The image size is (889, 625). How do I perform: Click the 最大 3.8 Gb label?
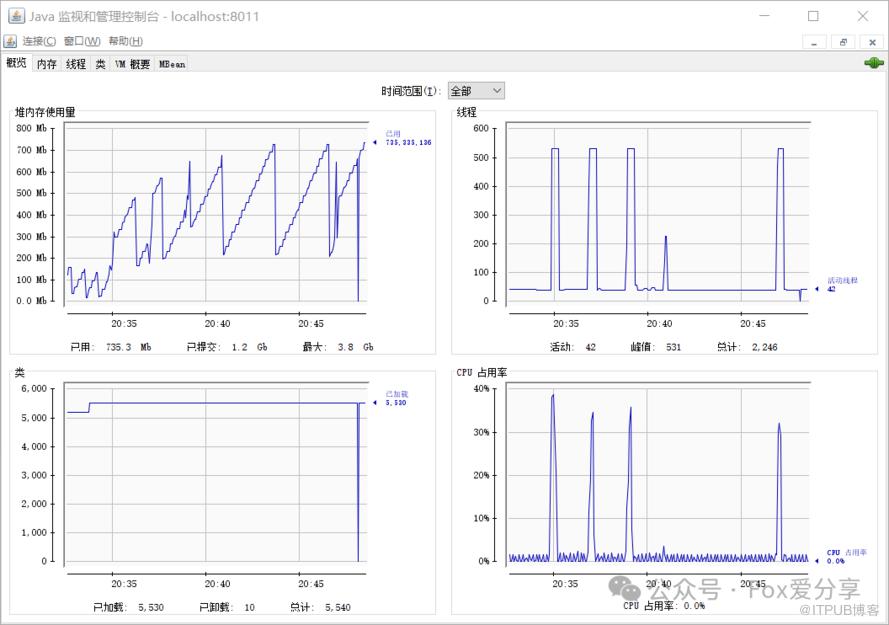(338, 347)
